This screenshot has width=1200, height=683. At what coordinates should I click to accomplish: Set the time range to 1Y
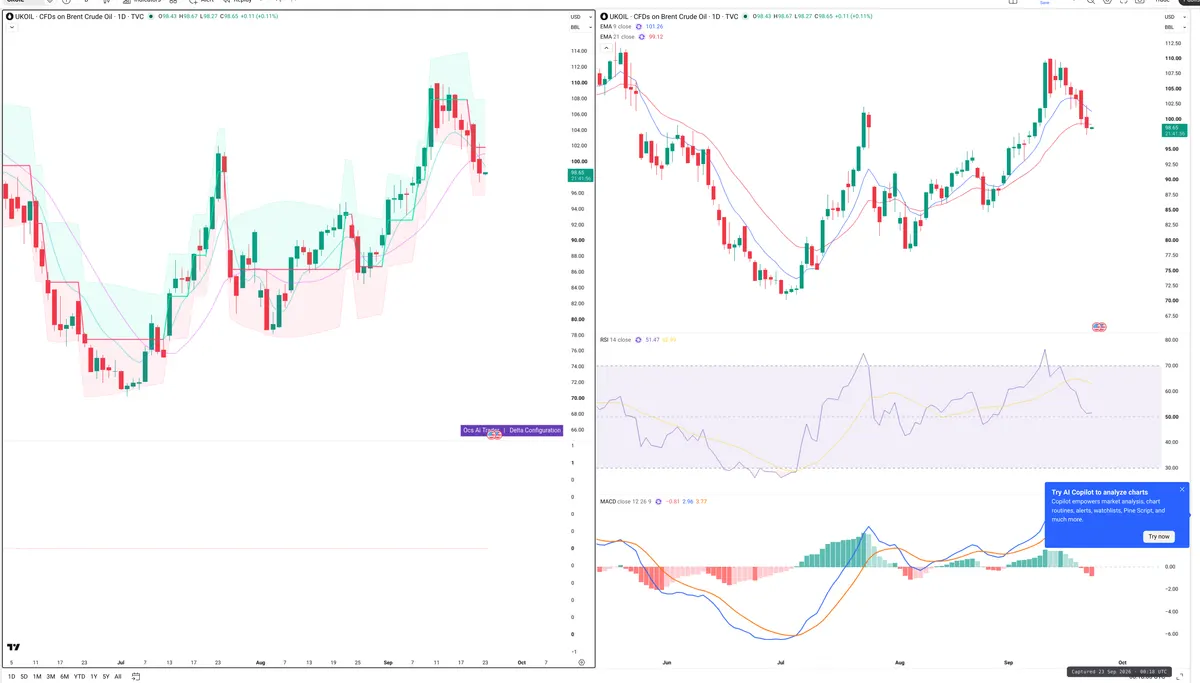pyautogui.click(x=94, y=676)
